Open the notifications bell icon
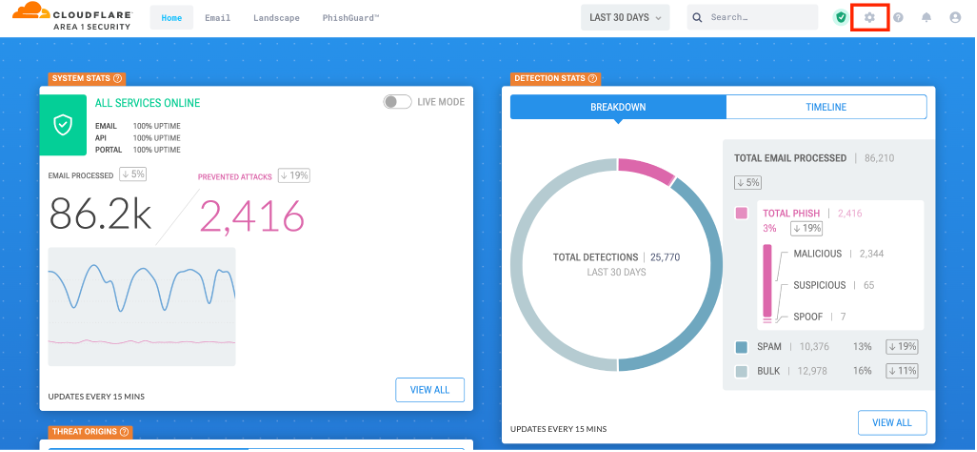The height and width of the screenshot is (452, 977). (926, 17)
